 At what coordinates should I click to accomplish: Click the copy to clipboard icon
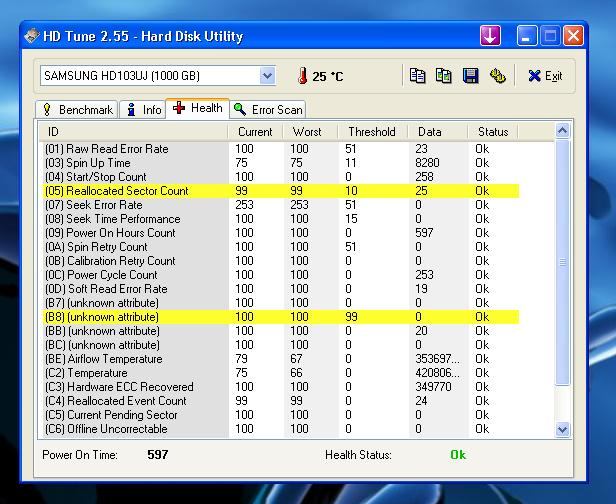[x=417, y=75]
